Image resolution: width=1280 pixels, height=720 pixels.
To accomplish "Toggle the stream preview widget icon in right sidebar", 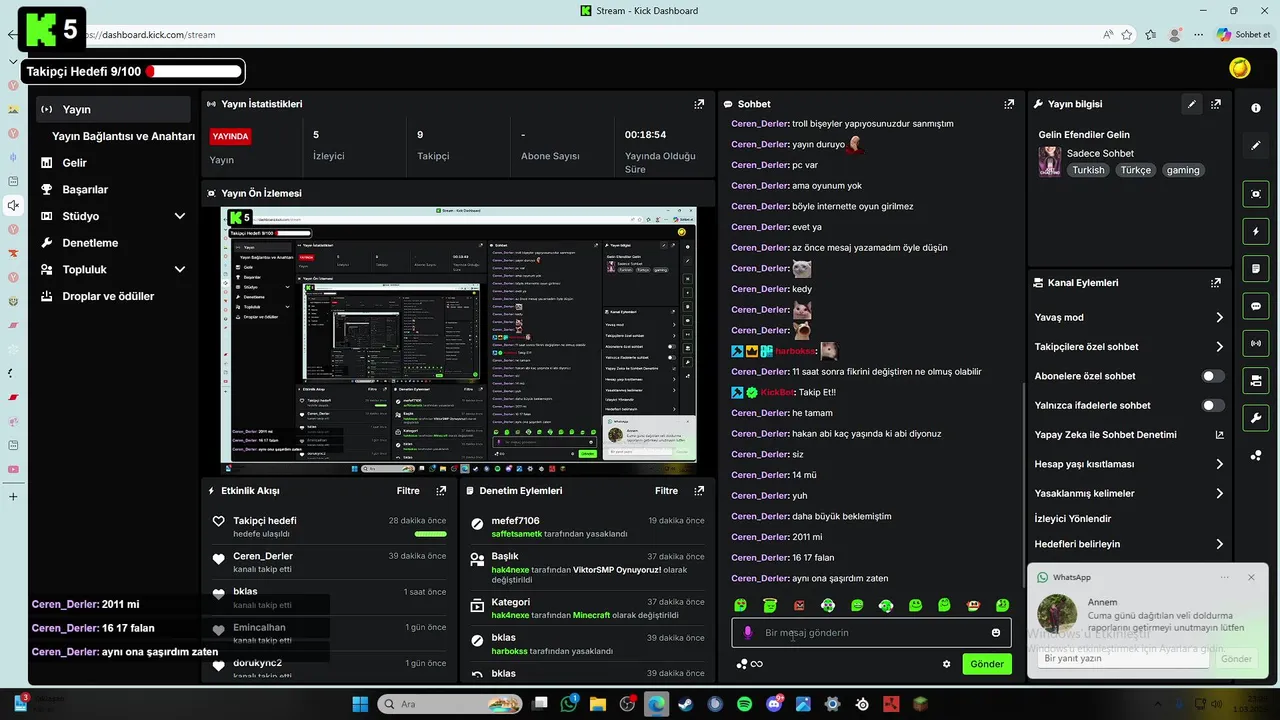I will 1256,194.
